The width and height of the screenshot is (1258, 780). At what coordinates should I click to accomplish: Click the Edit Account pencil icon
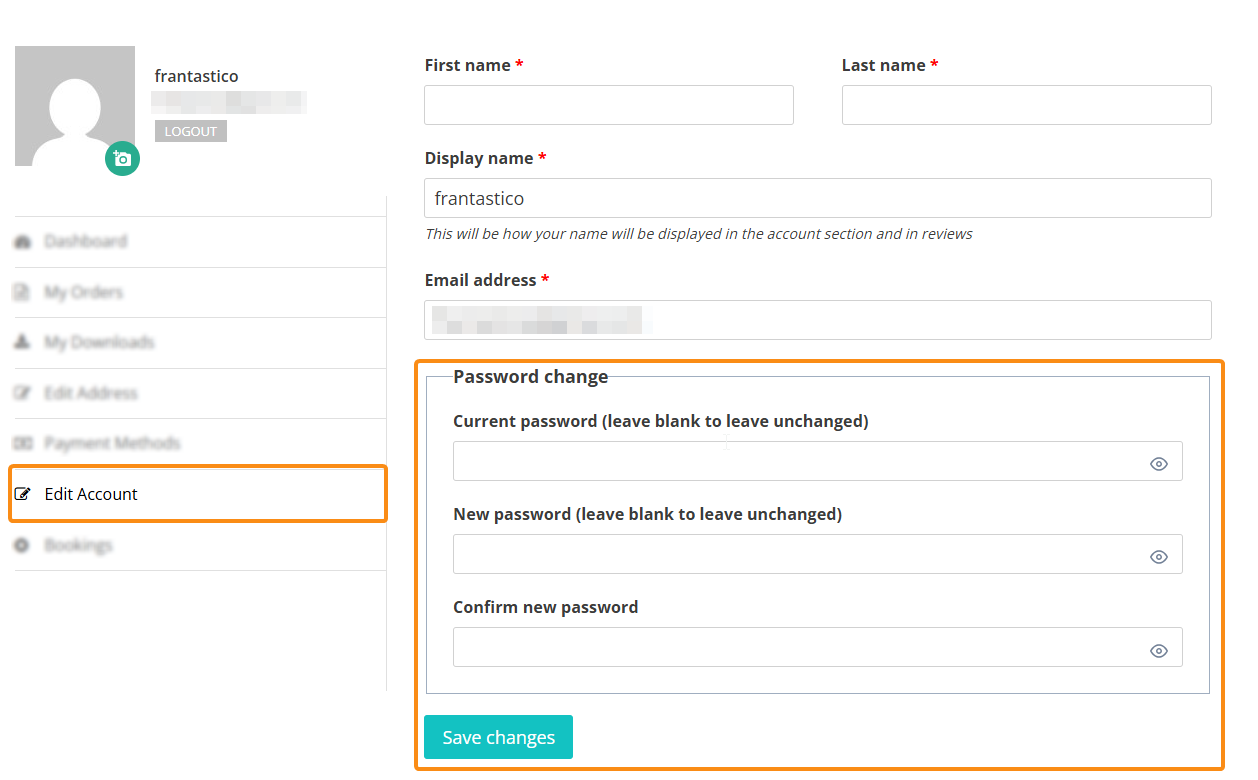(x=22, y=494)
